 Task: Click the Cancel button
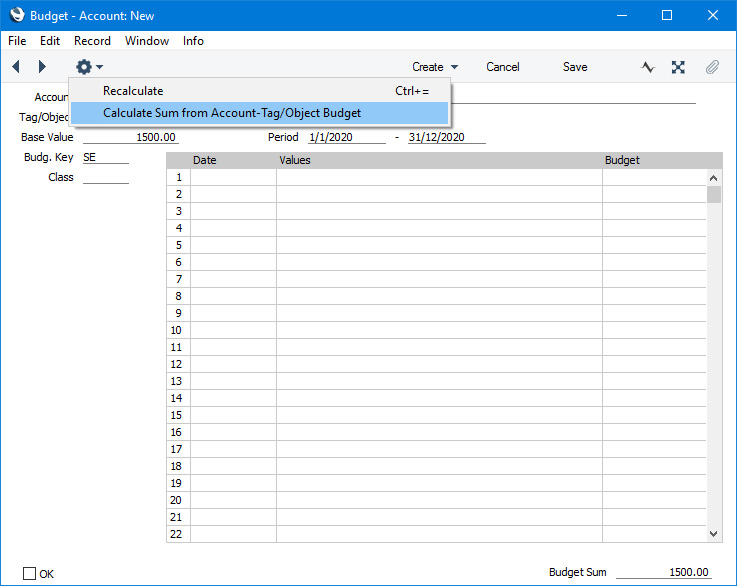pos(502,67)
